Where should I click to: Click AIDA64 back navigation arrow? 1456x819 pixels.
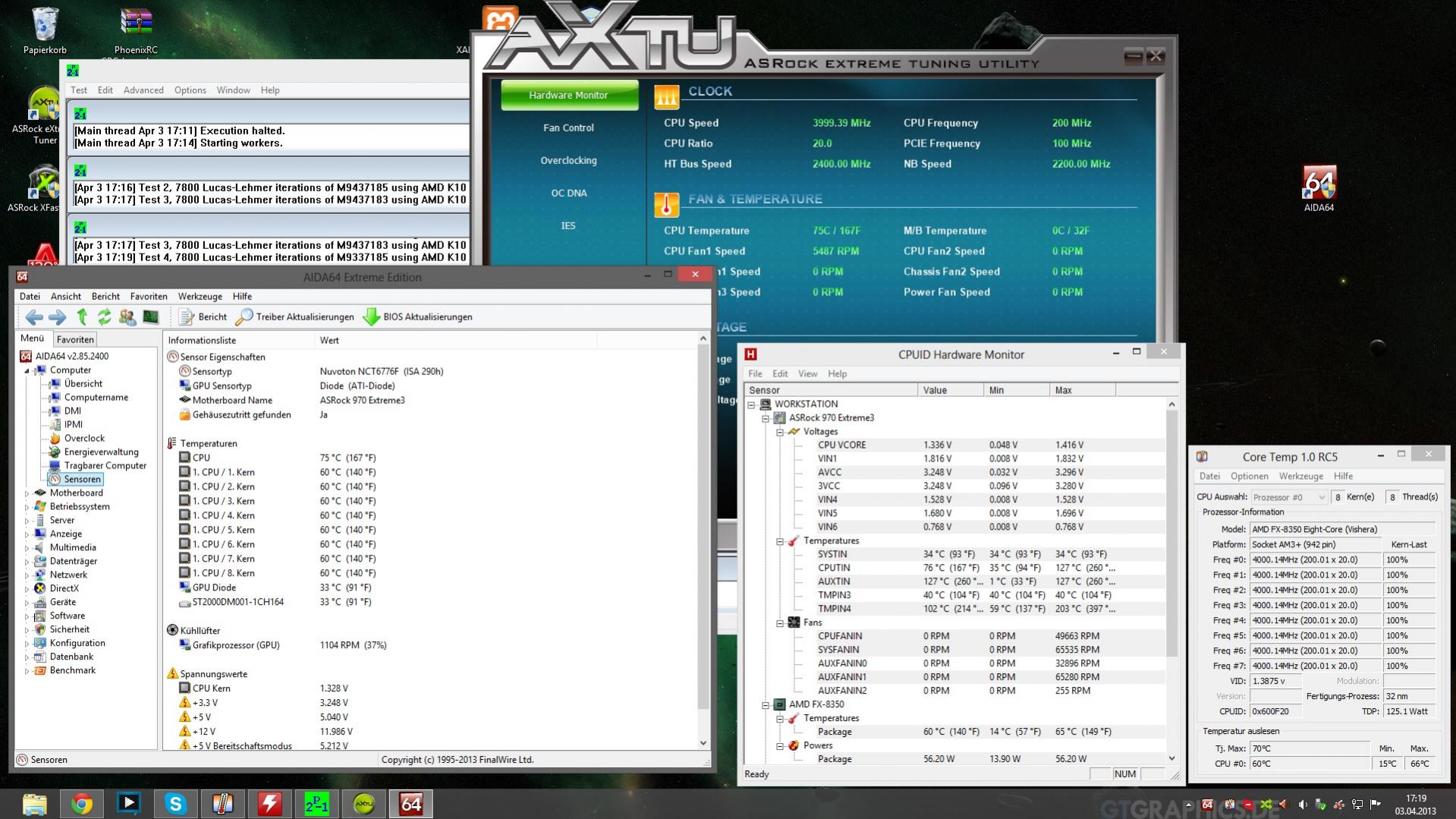(33, 317)
